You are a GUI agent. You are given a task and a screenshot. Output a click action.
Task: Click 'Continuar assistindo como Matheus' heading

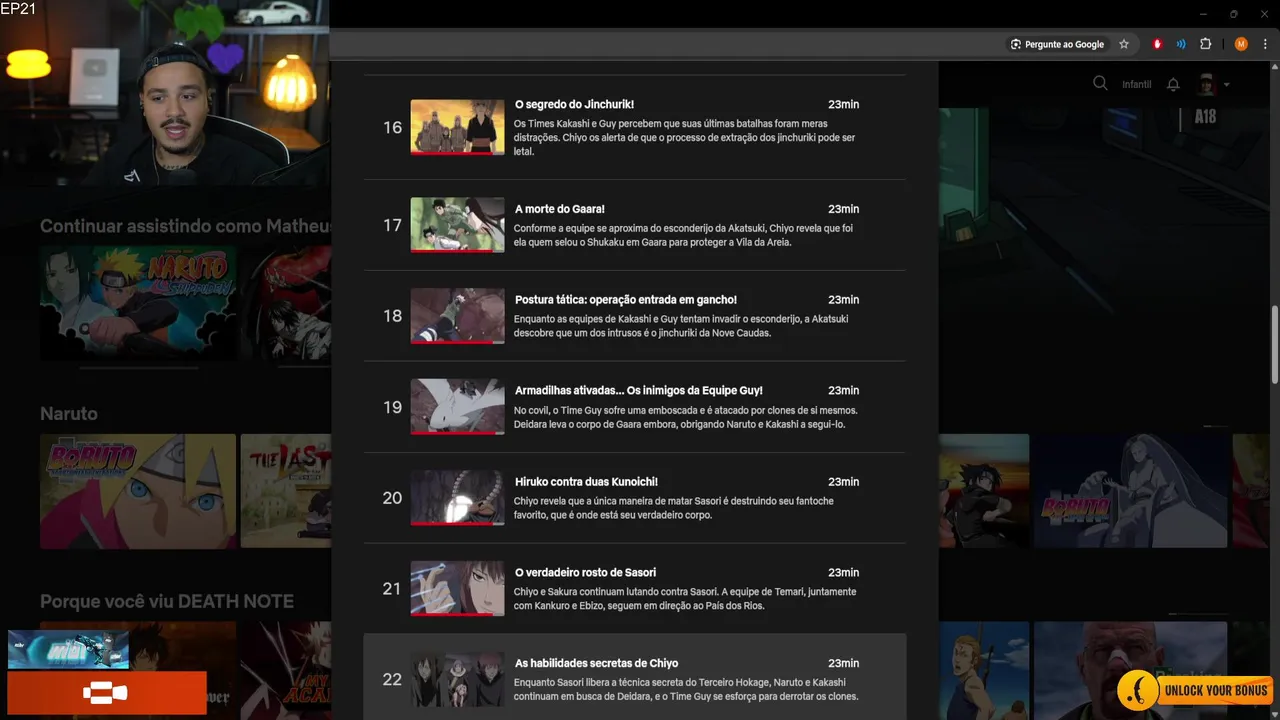pos(185,226)
